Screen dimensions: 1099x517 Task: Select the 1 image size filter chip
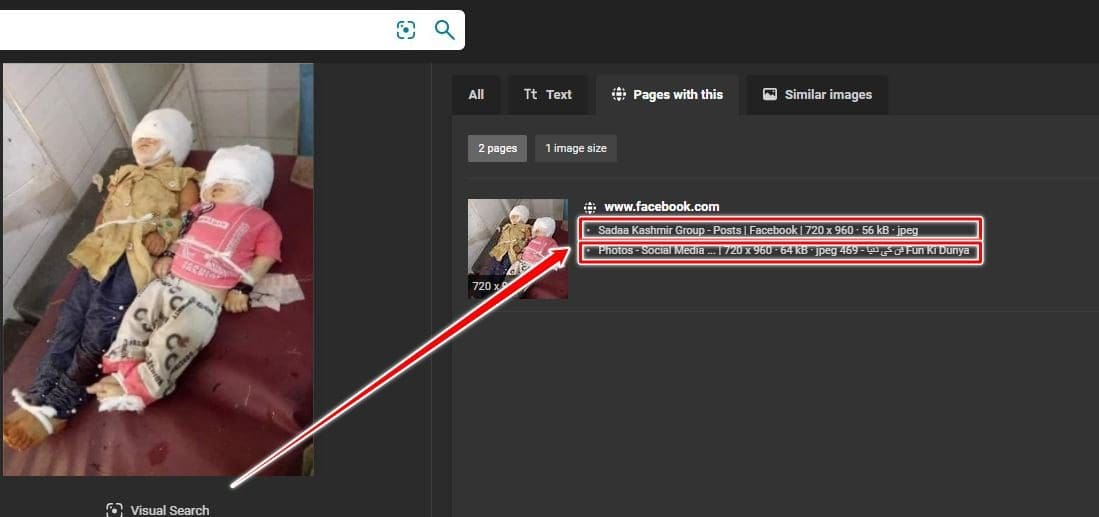click(x=575, y=149)
